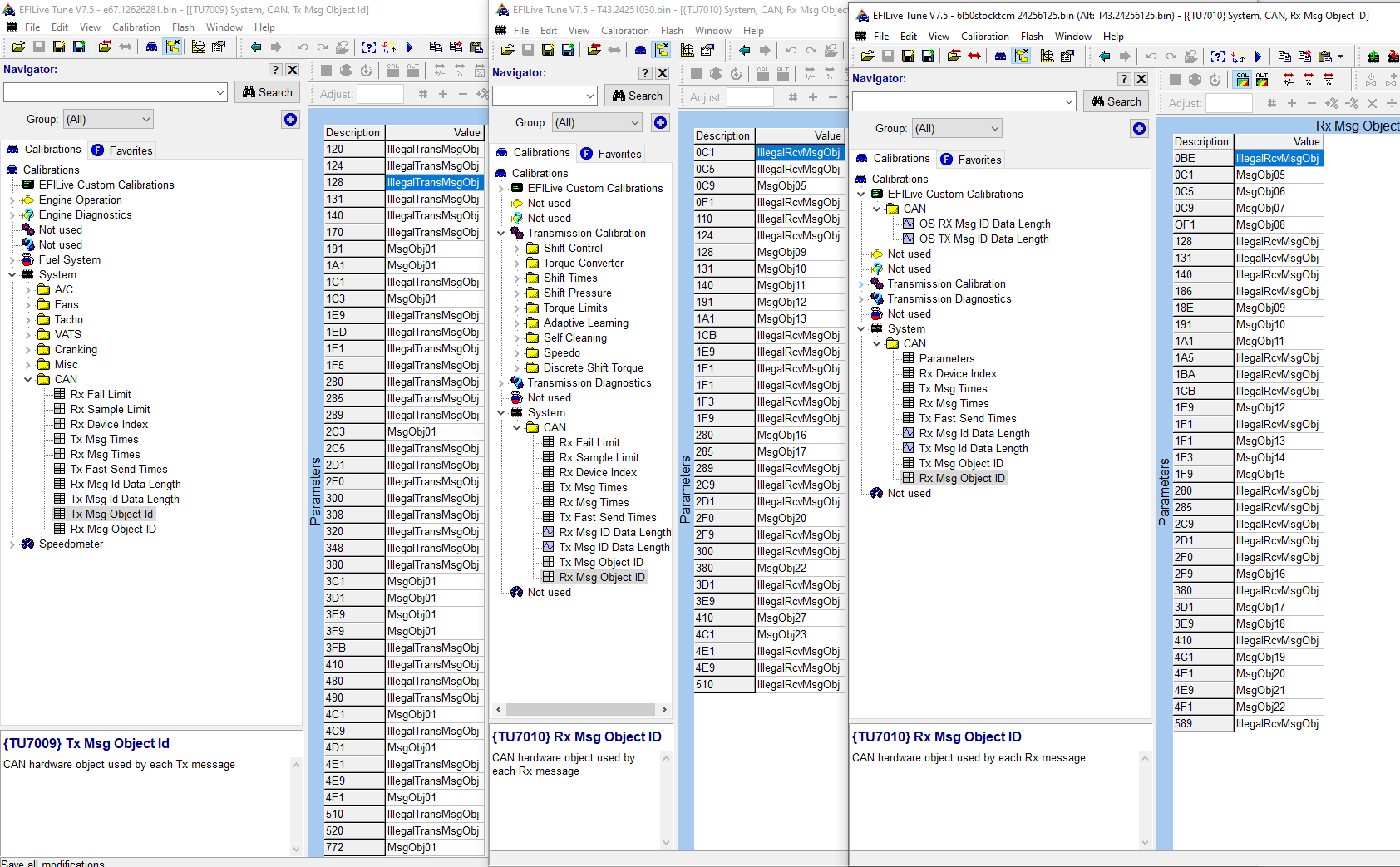Screen dimensions: 1400x867
Task: Open Navigator search combo box in 6l50stocktcm window
Action: coord(964,101)
